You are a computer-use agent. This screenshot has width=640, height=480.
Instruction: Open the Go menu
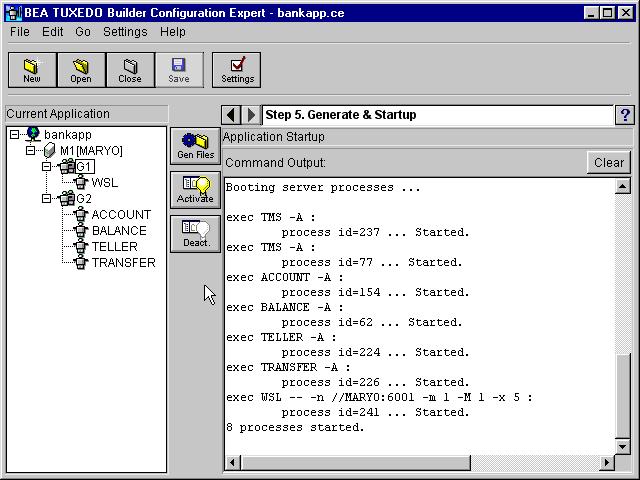point(83,32)
